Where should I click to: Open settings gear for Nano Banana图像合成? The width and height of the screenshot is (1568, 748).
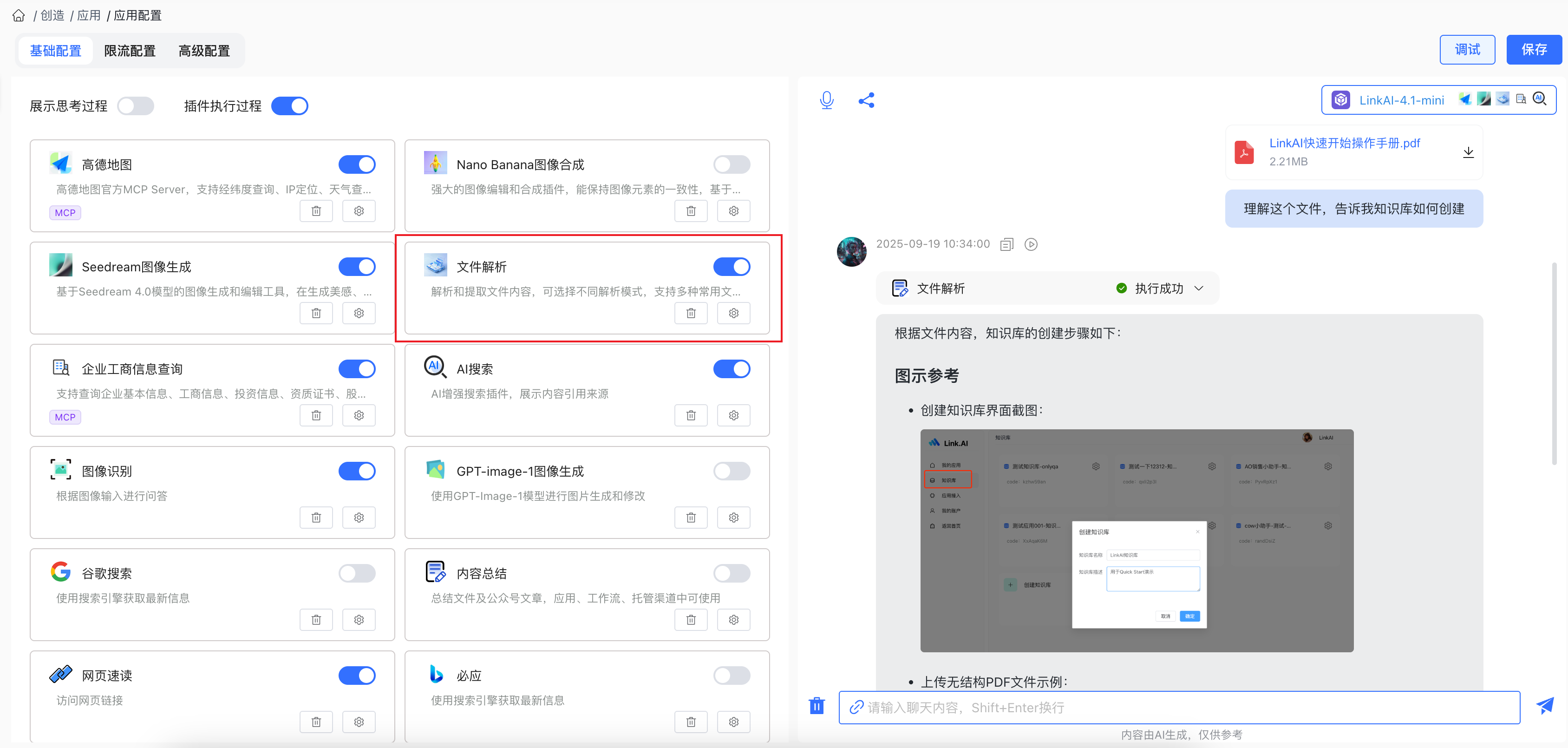733,211
